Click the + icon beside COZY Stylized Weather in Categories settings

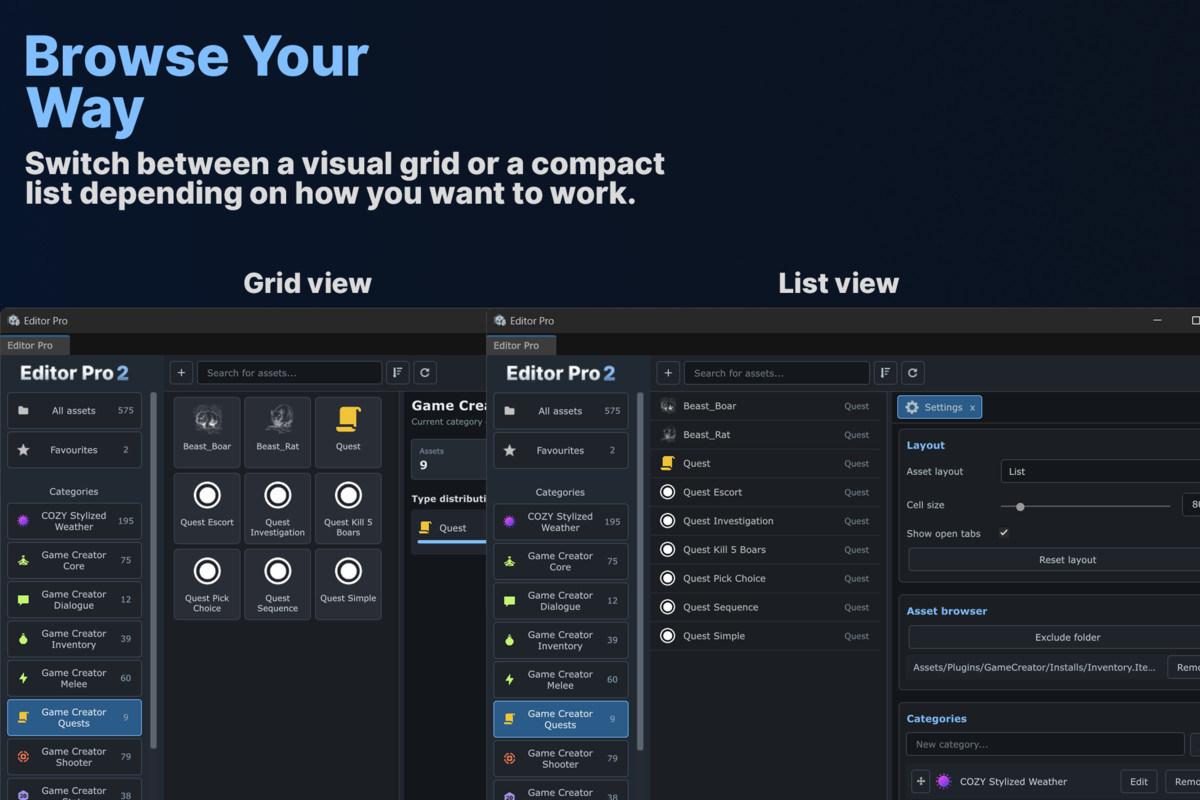[920, 782]
